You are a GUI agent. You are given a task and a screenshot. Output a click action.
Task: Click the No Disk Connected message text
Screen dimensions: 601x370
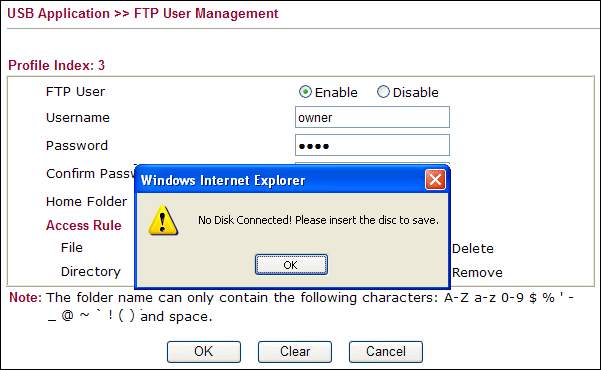318,220
